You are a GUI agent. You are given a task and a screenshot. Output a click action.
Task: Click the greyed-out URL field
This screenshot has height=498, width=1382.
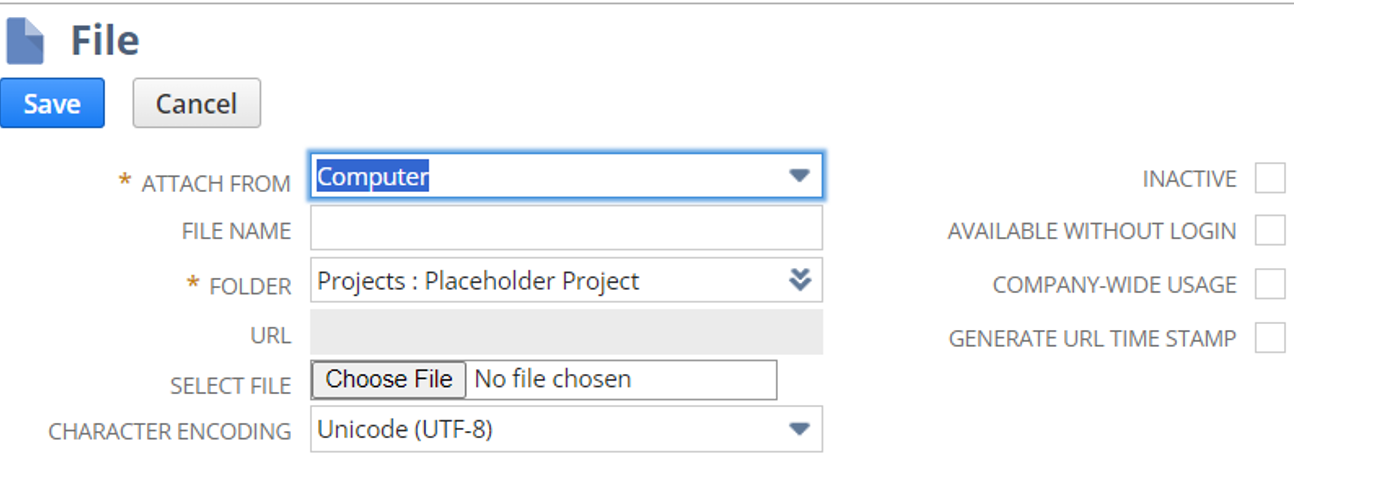coord(566,333)
